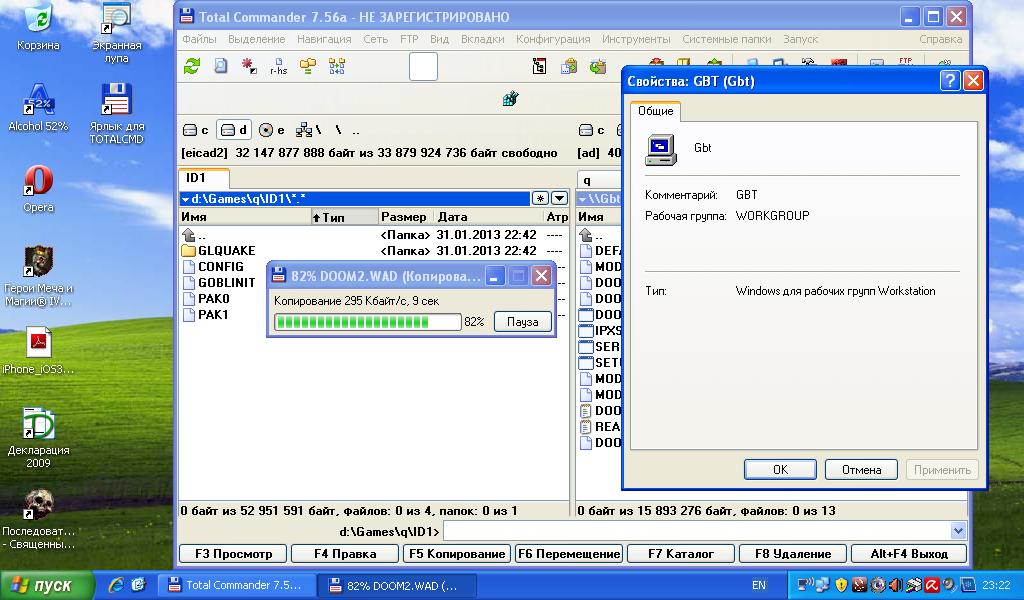
Task: Open left panel directory history dropdown arrow
Action: (x=560, y=198)
